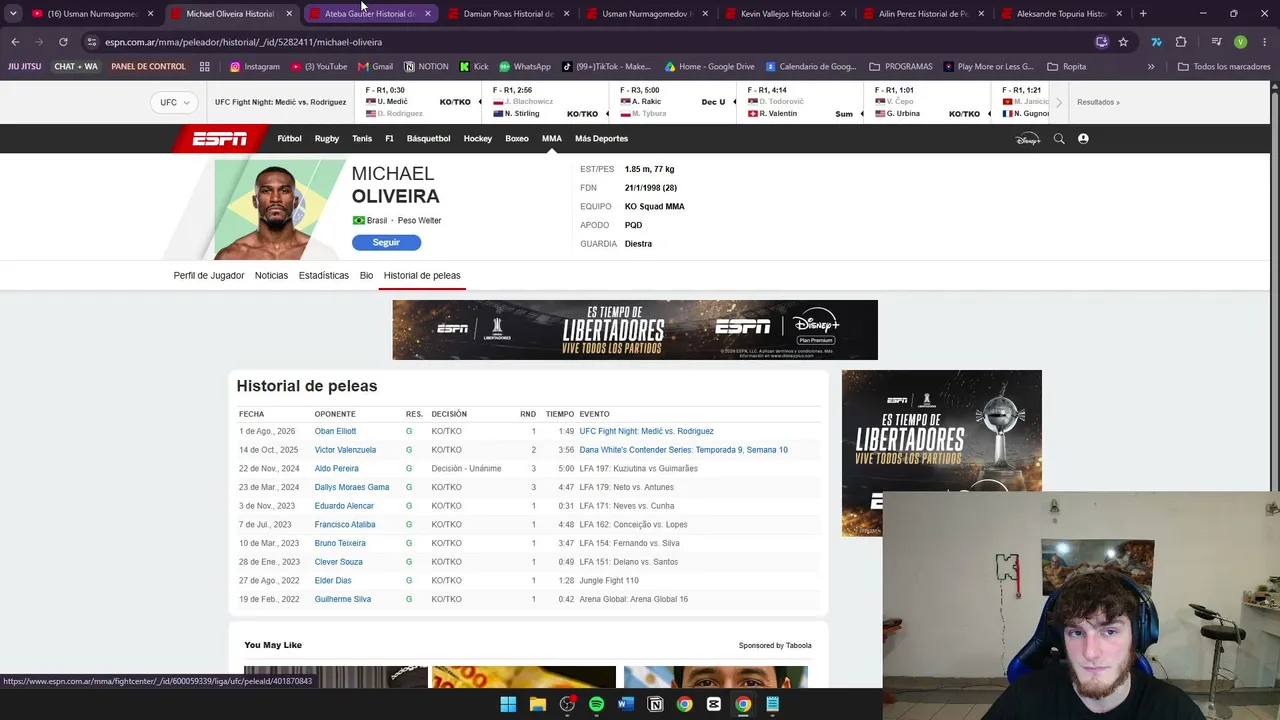Click the JIU JITSU bookmark
The height and width of the screenshot is (720, 1280).
[25, 67]
